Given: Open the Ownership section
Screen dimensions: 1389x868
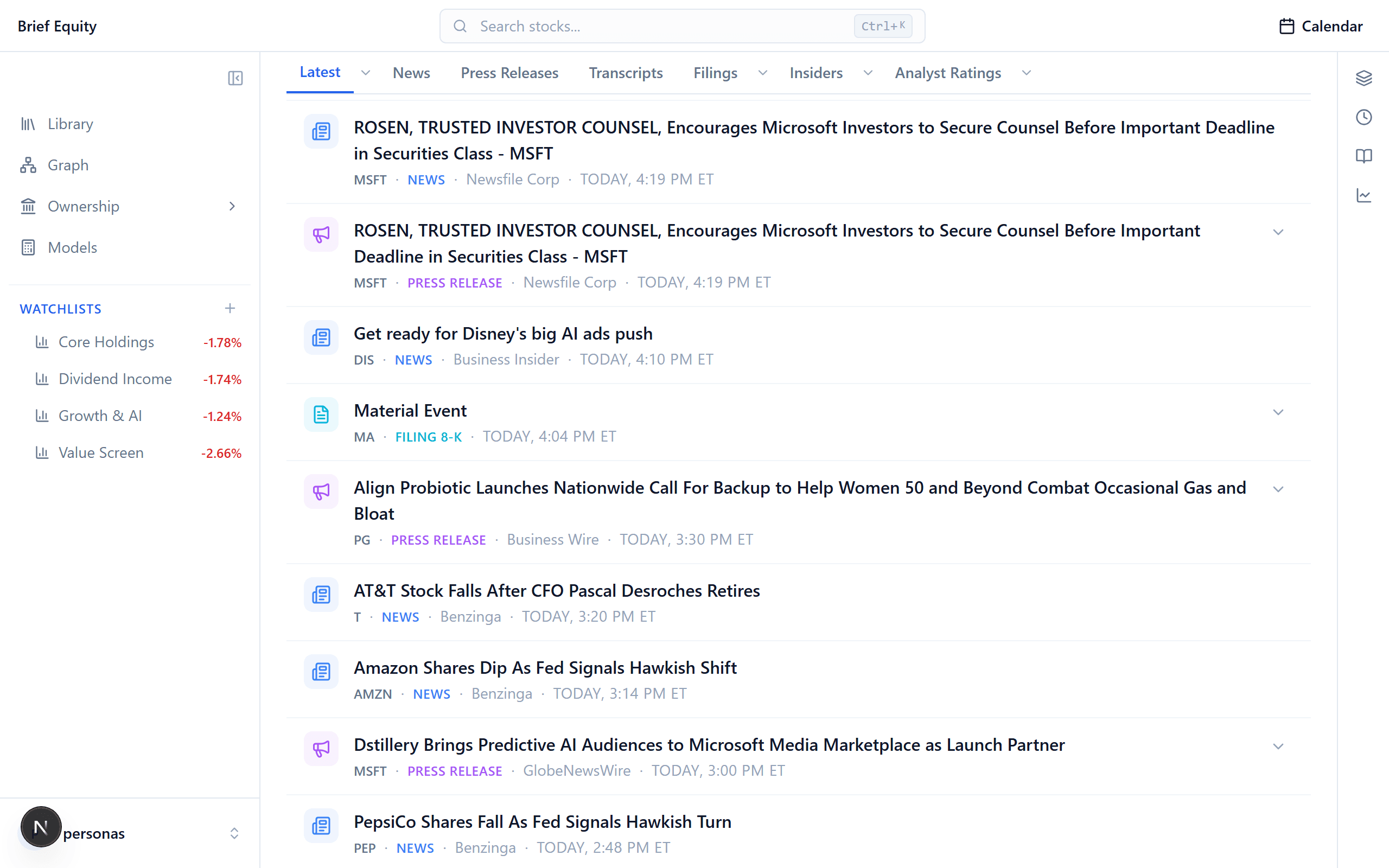Looking at the screenshot, I should coord(130,207).
